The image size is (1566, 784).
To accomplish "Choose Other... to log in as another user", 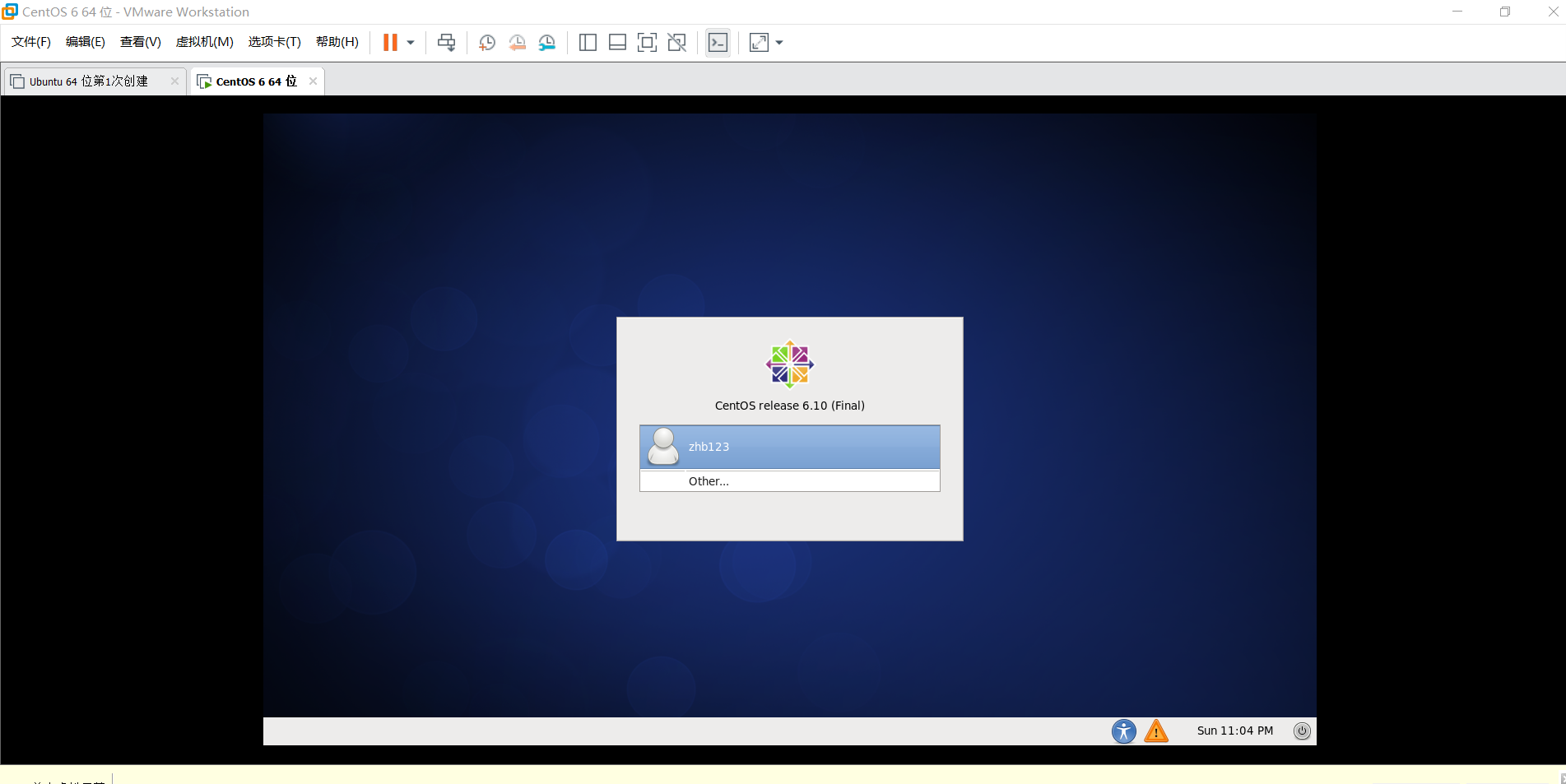I will [790, 481].
